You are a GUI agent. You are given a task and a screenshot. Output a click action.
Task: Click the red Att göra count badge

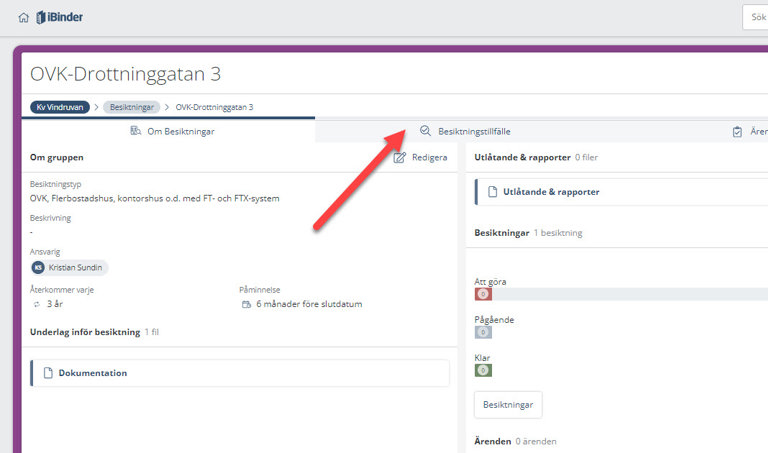pyautogui.click(x=483, y=294)
